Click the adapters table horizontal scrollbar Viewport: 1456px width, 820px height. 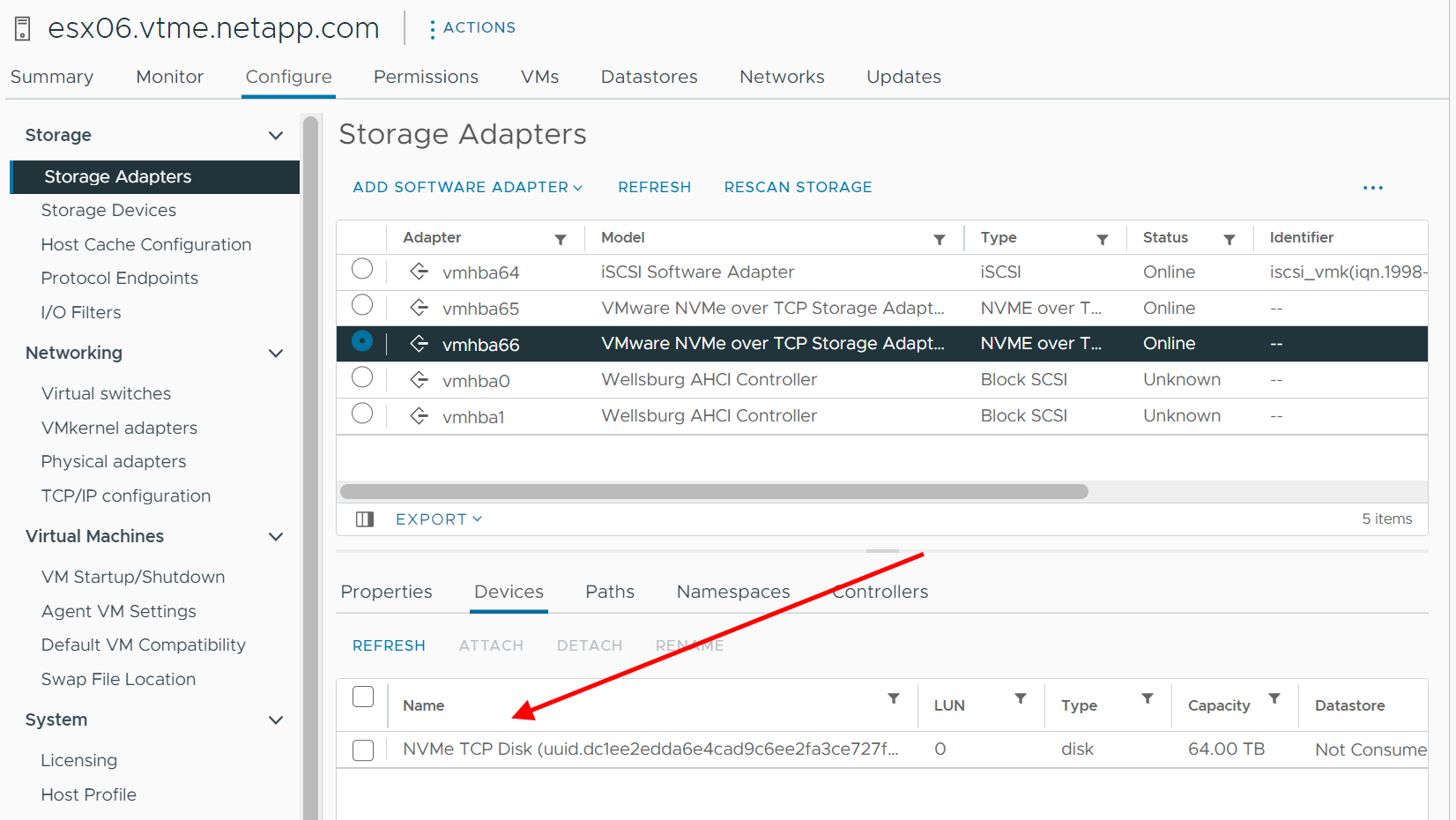[x=714, y=491]
